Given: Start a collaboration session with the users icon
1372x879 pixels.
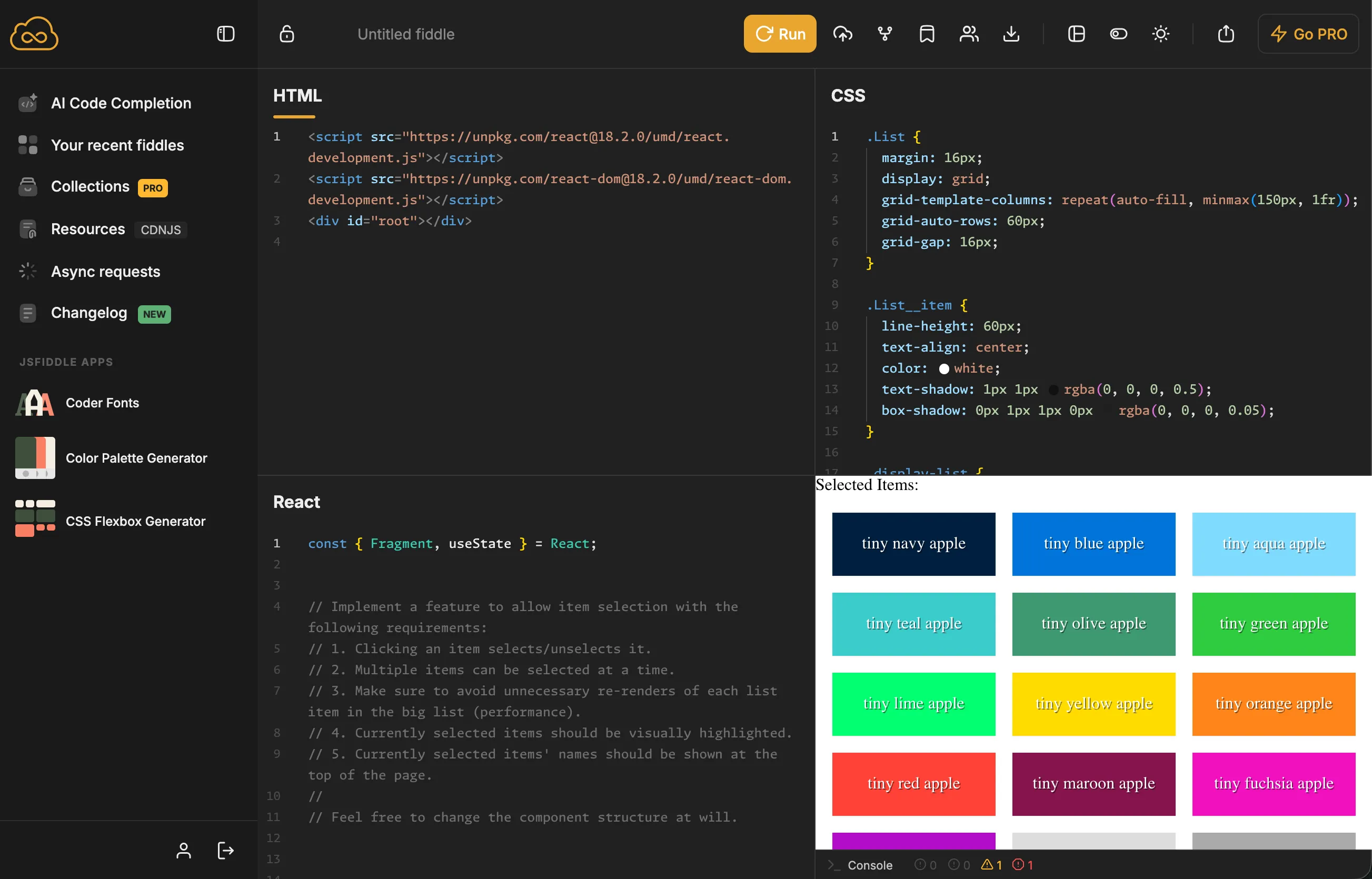Looking at the screenshot, I should tap(969, 34).
